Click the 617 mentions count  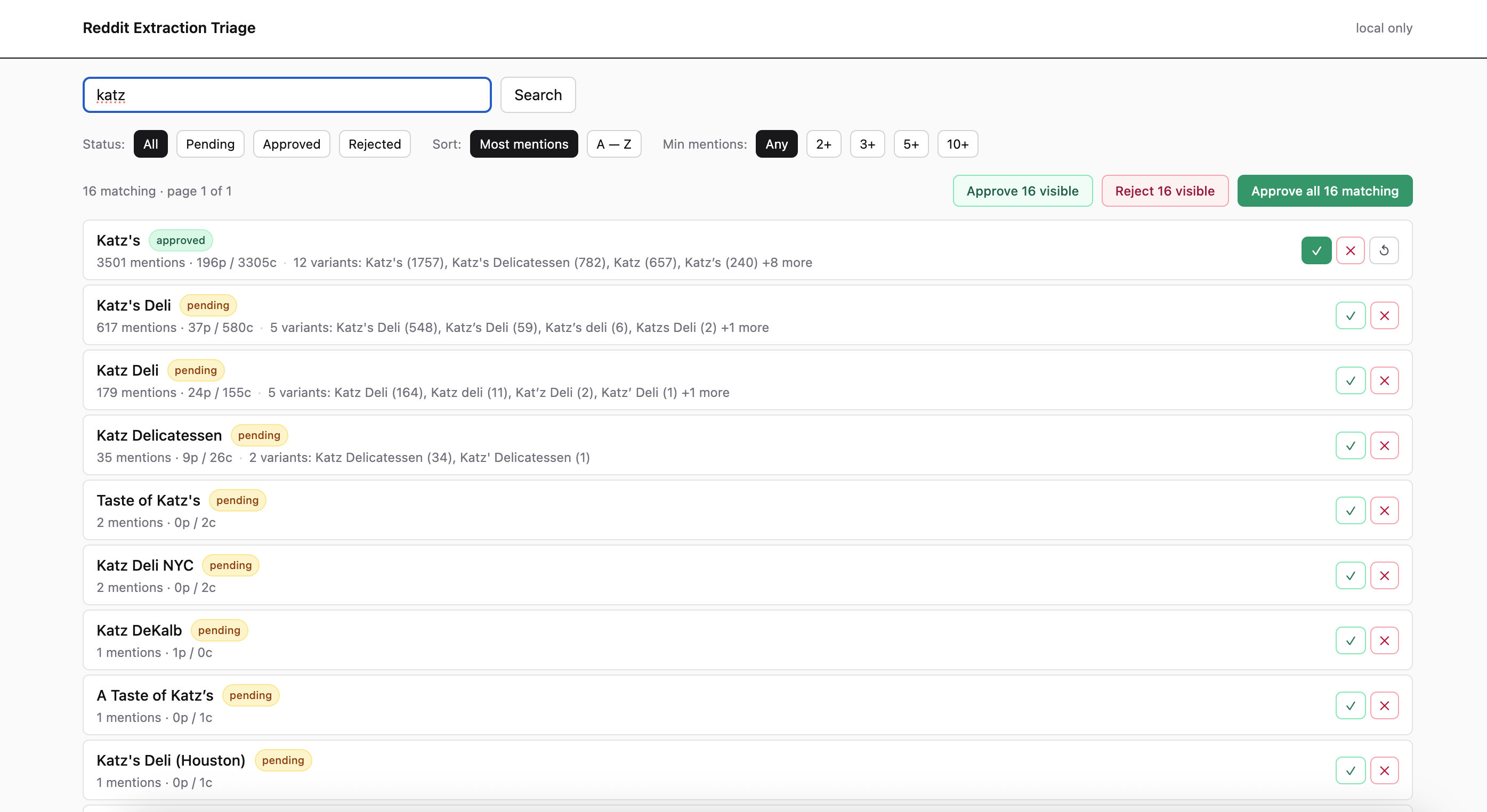[x=136, y=328]
